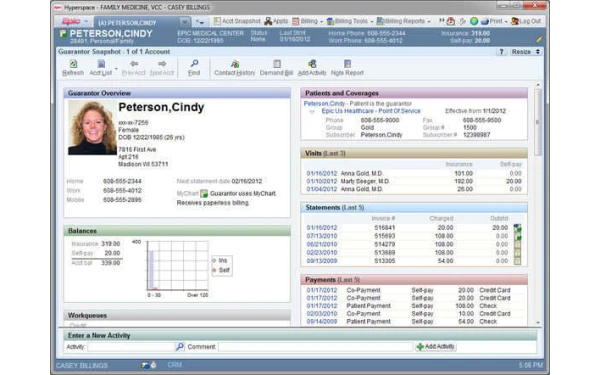Open the 02/03/2010 Co-Payment link

321,314
